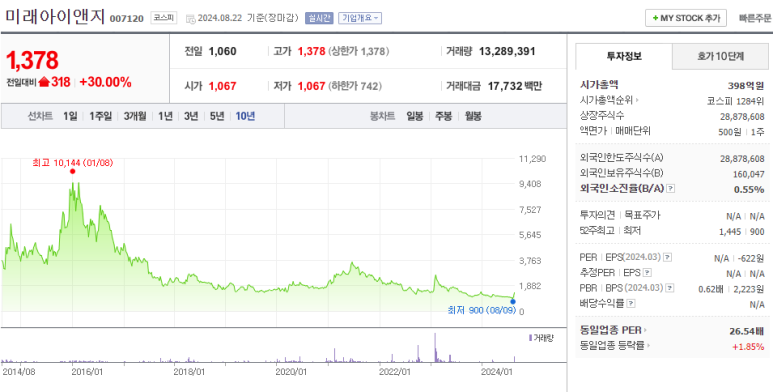The height and width of the screenshot is (392, 773).
Task: Click the 실시간 badge
Action: [x=319, y=18]
